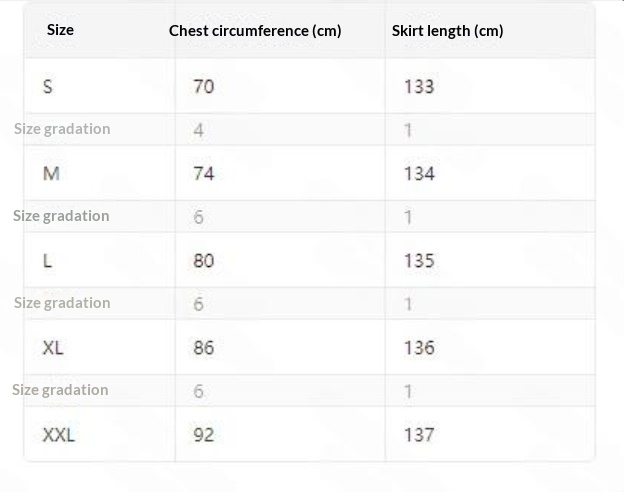Click chest circumference value 92
Screen dimensions: 624x492
coord(203,434)
